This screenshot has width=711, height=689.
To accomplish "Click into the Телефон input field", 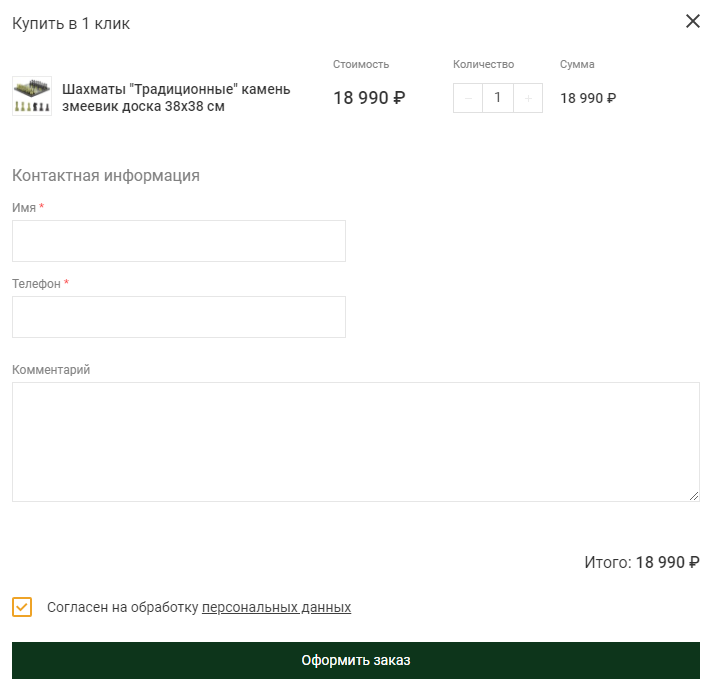I will coord(179,317).
